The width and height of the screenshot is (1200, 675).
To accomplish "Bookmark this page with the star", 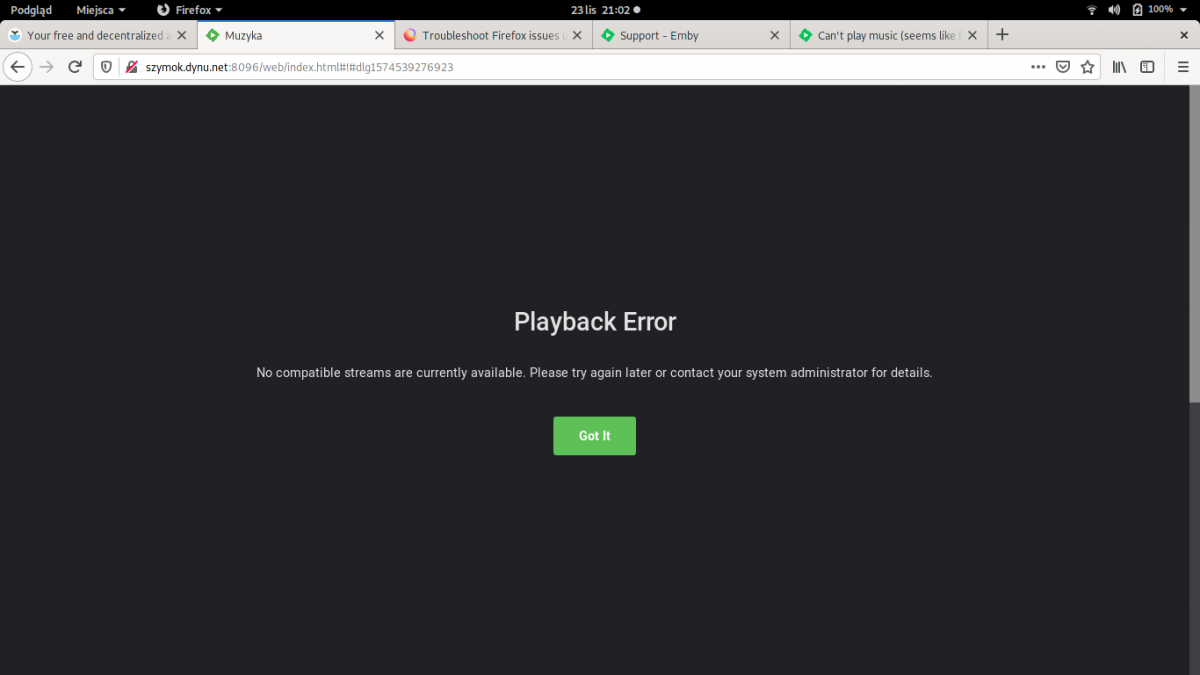I will pyautogui.click(x=1087, y=66).
